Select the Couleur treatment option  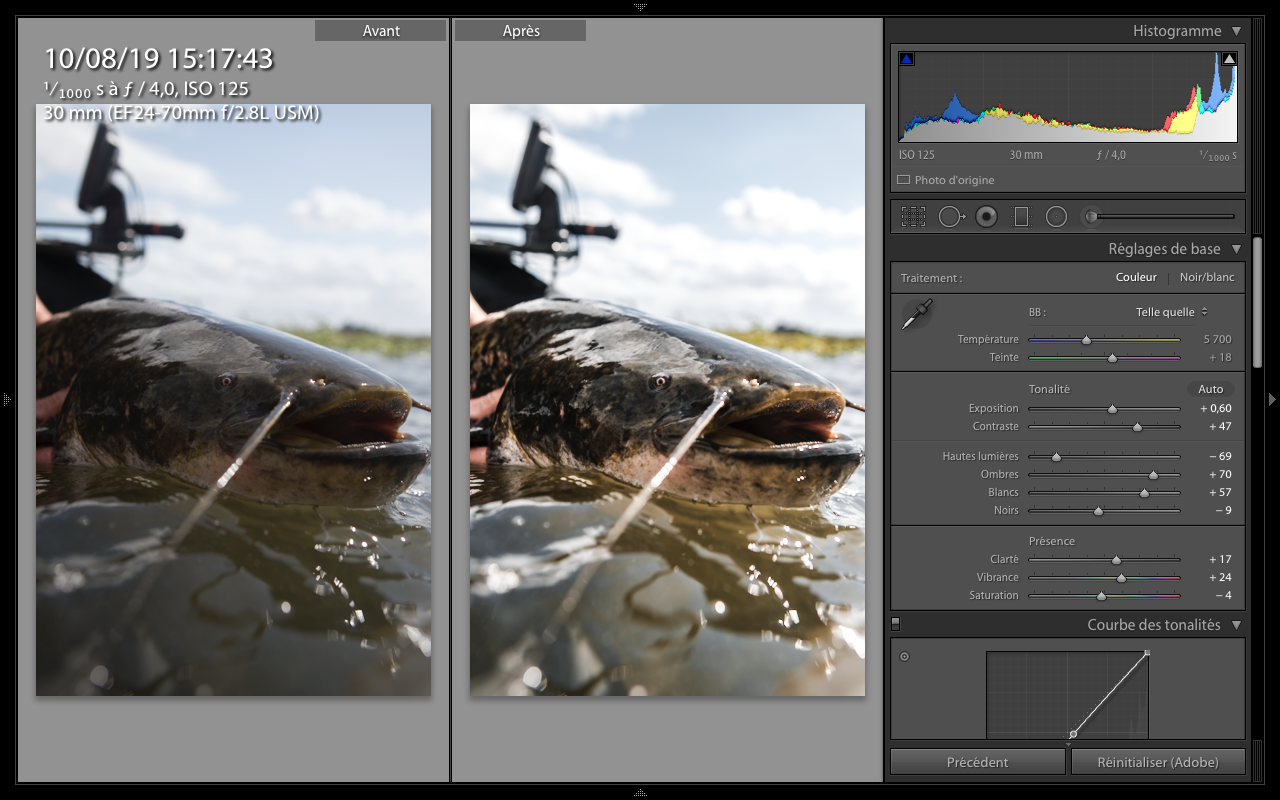(x=1136, y=277)
